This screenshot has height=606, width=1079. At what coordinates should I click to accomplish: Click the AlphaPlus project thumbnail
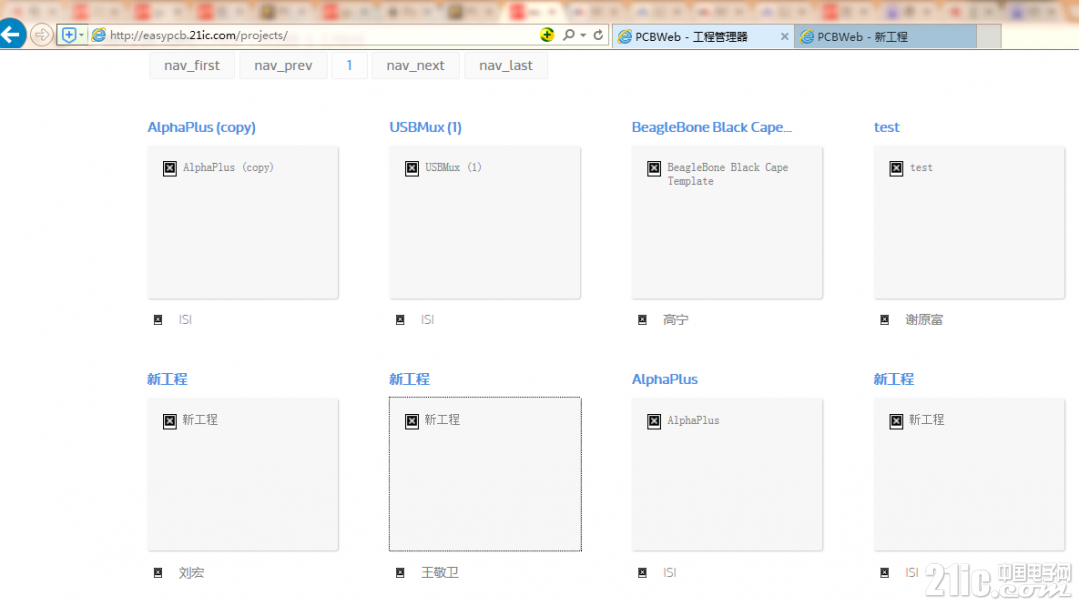[727, 474]
